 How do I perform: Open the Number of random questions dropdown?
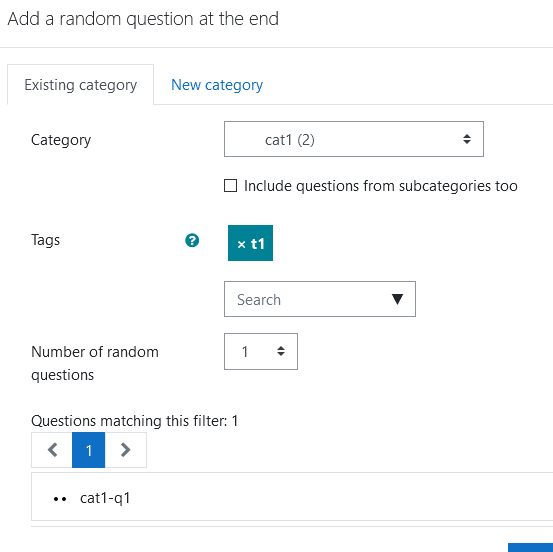tap(261, 351)
